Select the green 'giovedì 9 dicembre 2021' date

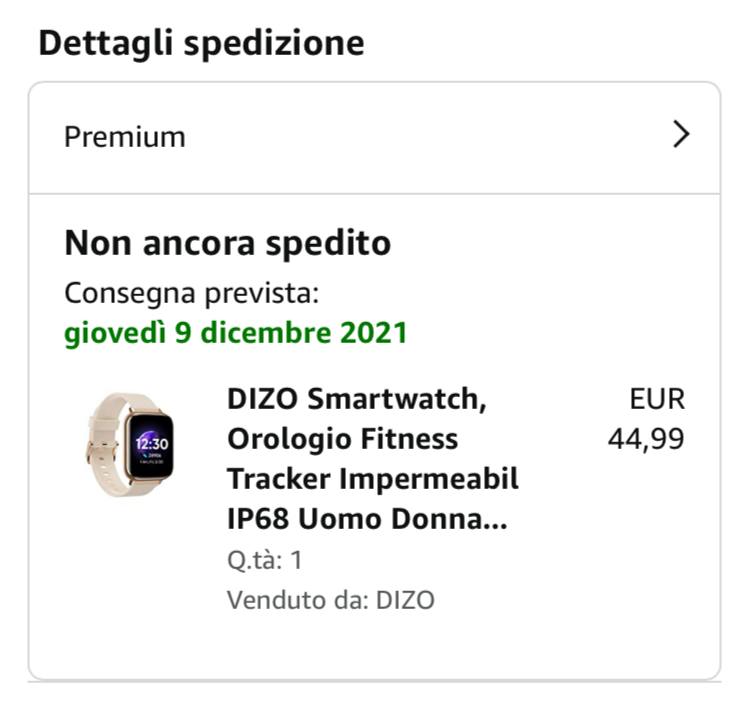(x=235, y=333)
